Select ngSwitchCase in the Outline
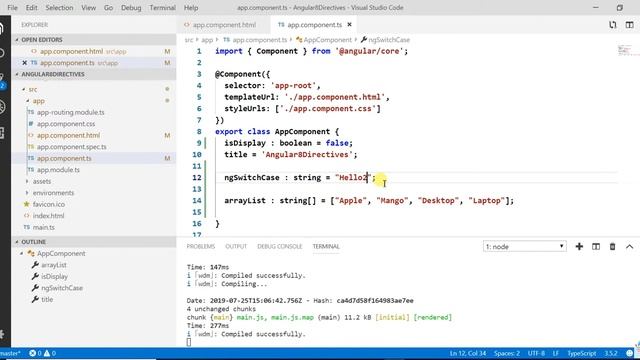The image size is (640, 360). pos(62,288)
